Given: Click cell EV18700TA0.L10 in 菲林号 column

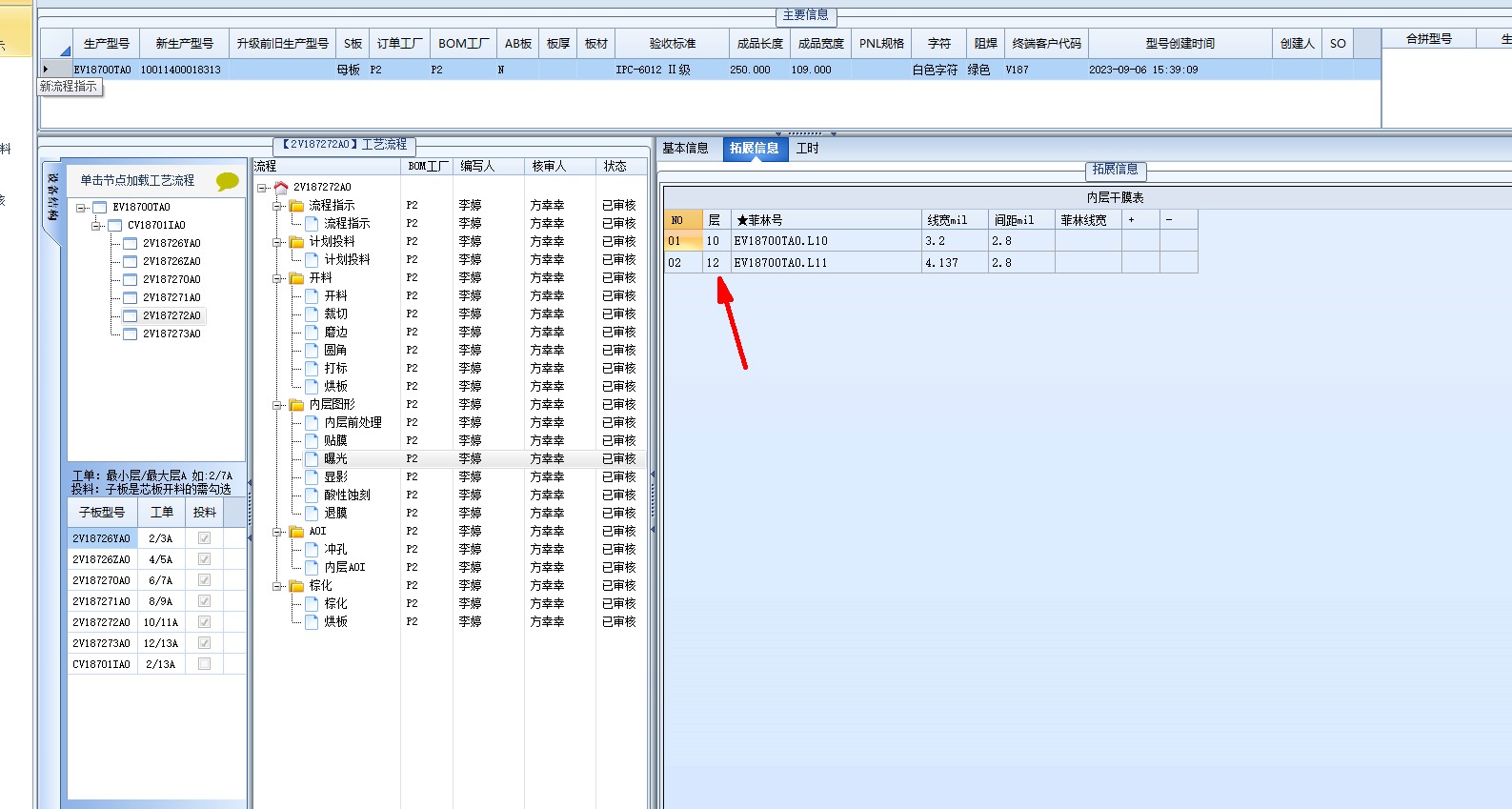Looking at the screenshot, I should click(825, 241).
